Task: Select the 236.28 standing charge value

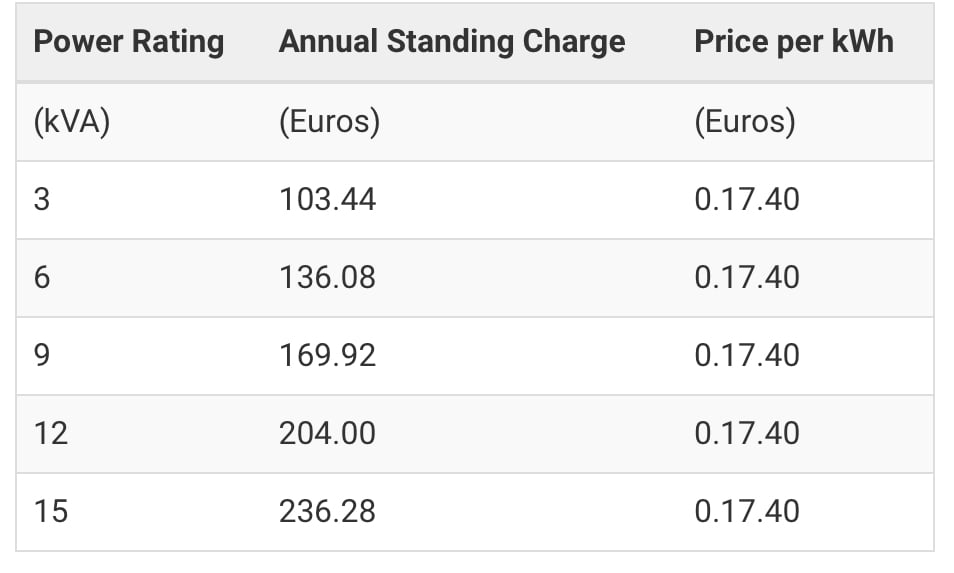Action: [327, 512]
